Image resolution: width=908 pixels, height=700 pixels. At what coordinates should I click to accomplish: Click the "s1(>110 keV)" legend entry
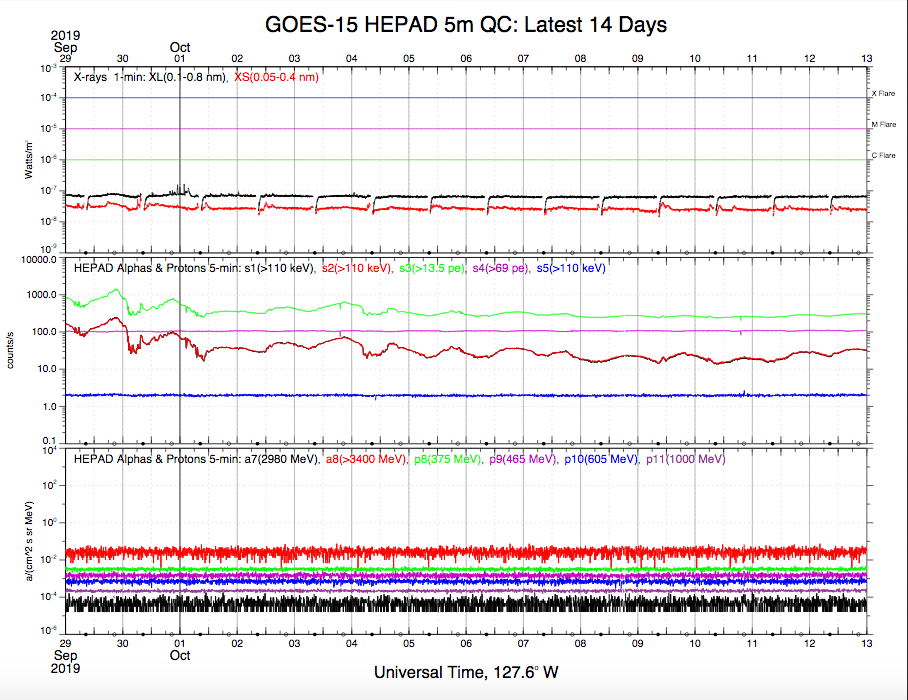point(279,268)
